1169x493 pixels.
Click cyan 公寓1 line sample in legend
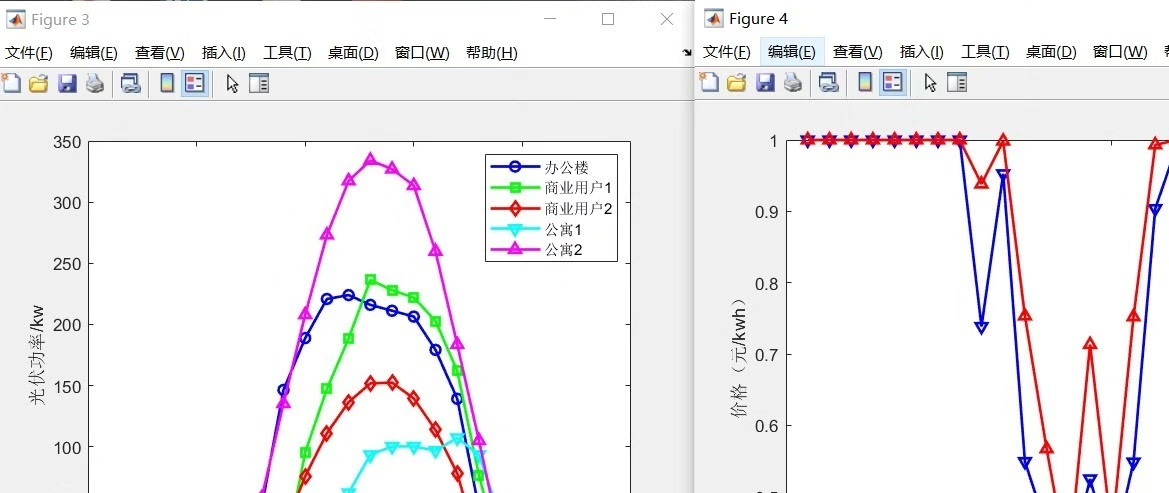(515, 230)
